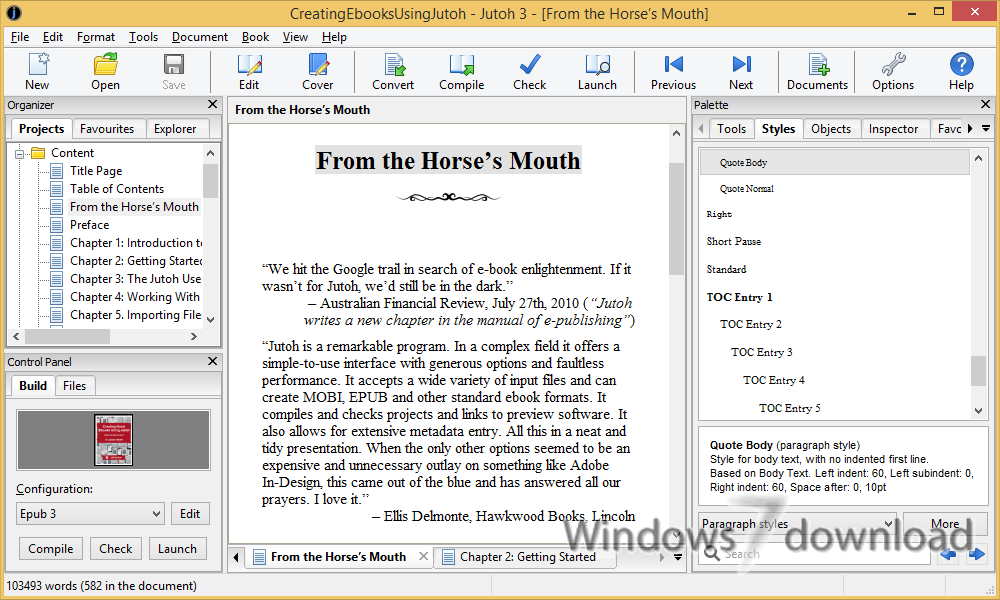
Task: Click the Help toolbar icon
Action: [961, 71]
